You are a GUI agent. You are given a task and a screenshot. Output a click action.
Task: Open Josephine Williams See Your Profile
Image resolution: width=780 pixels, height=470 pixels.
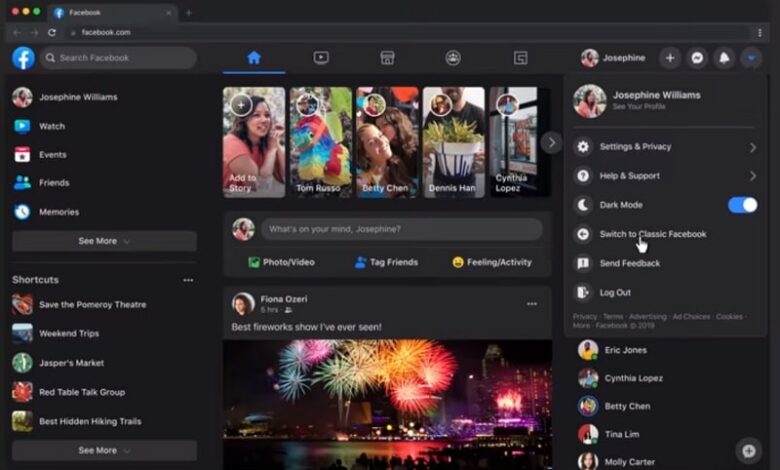pyautogui.click(x=664, y=100)
